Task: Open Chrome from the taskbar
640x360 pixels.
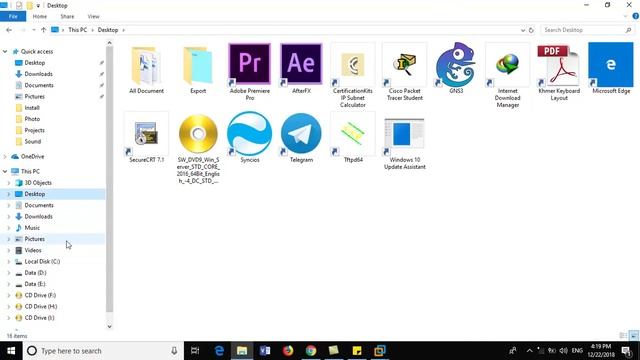Action: 311,351
